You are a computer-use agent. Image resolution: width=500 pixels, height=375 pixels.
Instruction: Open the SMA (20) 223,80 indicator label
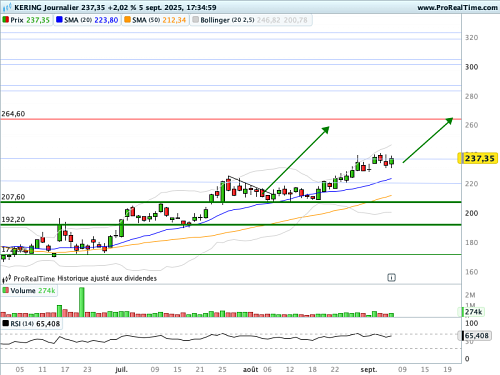(87, 20)
